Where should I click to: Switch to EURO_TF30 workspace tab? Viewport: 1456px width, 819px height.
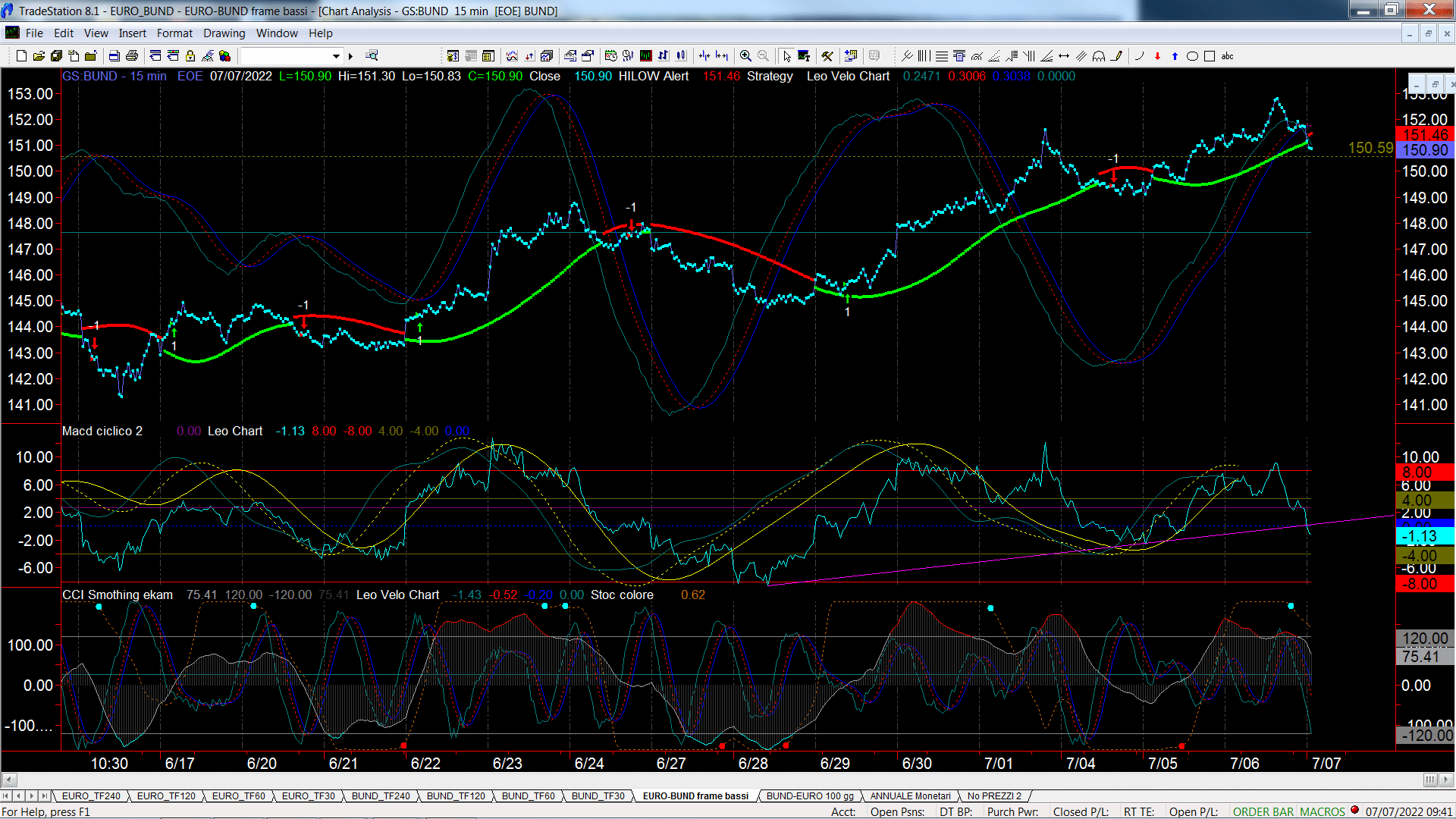(309, 795)
